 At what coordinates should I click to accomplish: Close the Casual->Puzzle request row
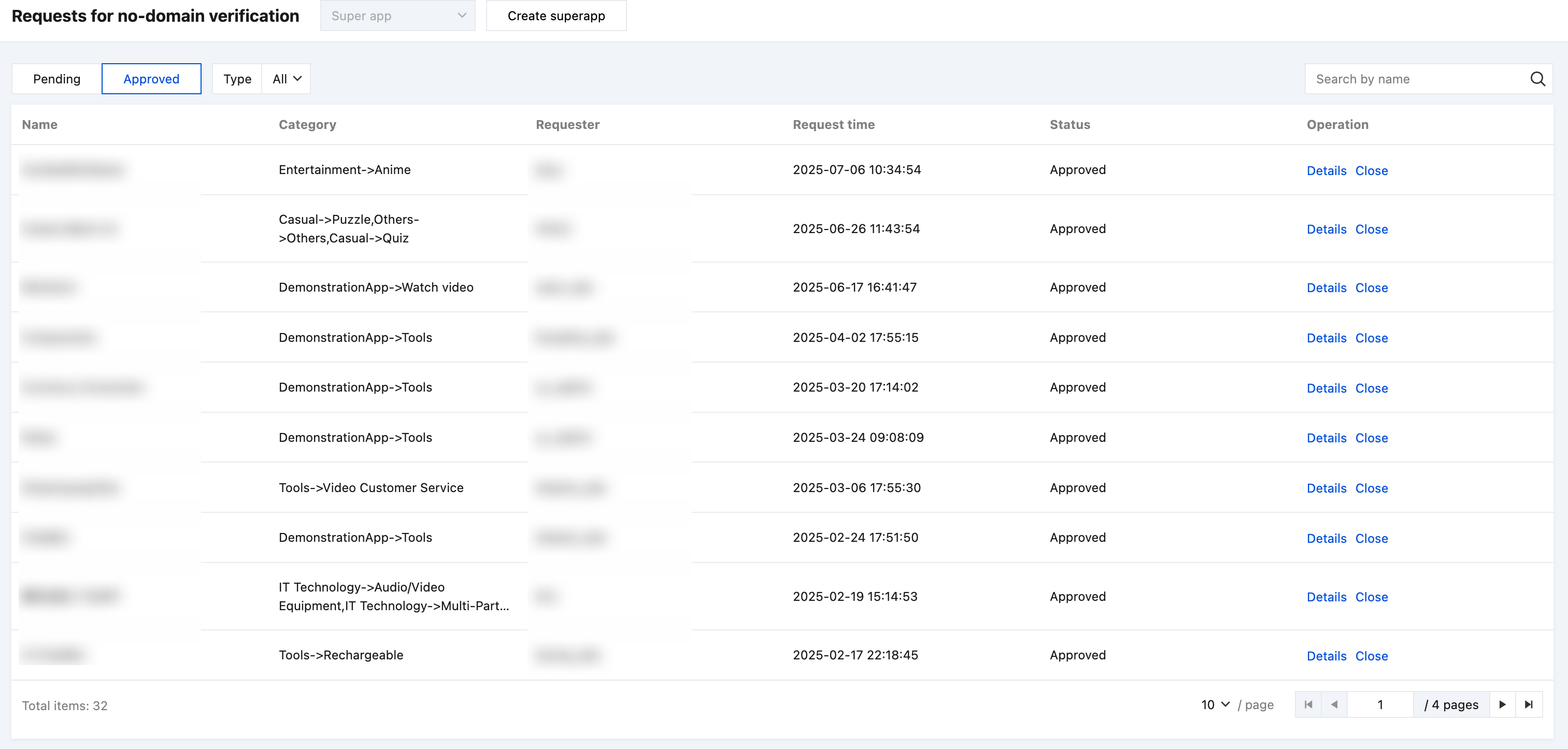pos(1372,229)
